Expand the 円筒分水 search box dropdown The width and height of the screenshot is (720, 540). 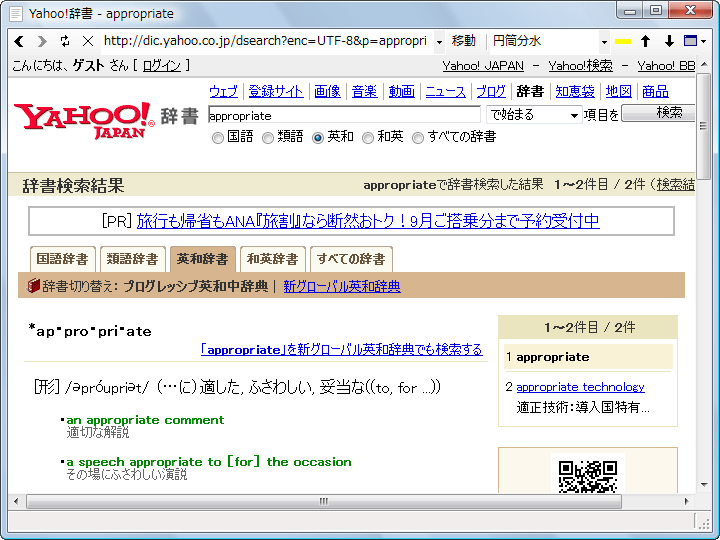tap(604, 41)
